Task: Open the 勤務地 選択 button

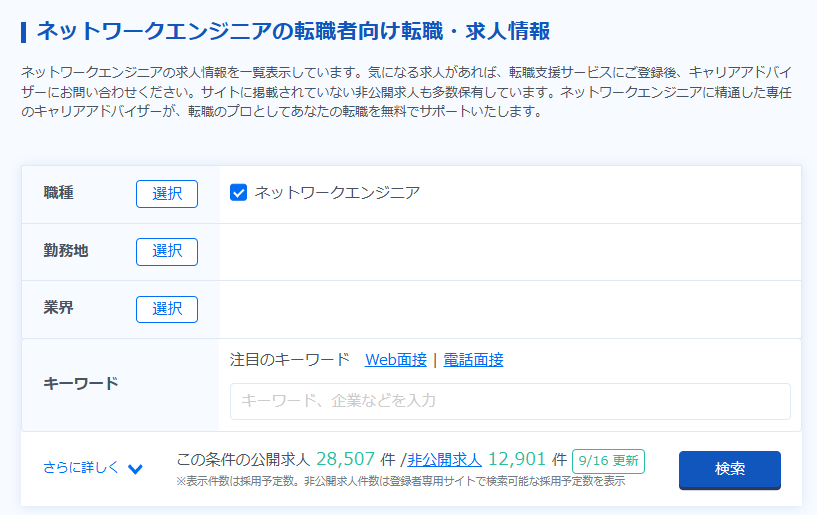Action: click(x=167, y=252)
